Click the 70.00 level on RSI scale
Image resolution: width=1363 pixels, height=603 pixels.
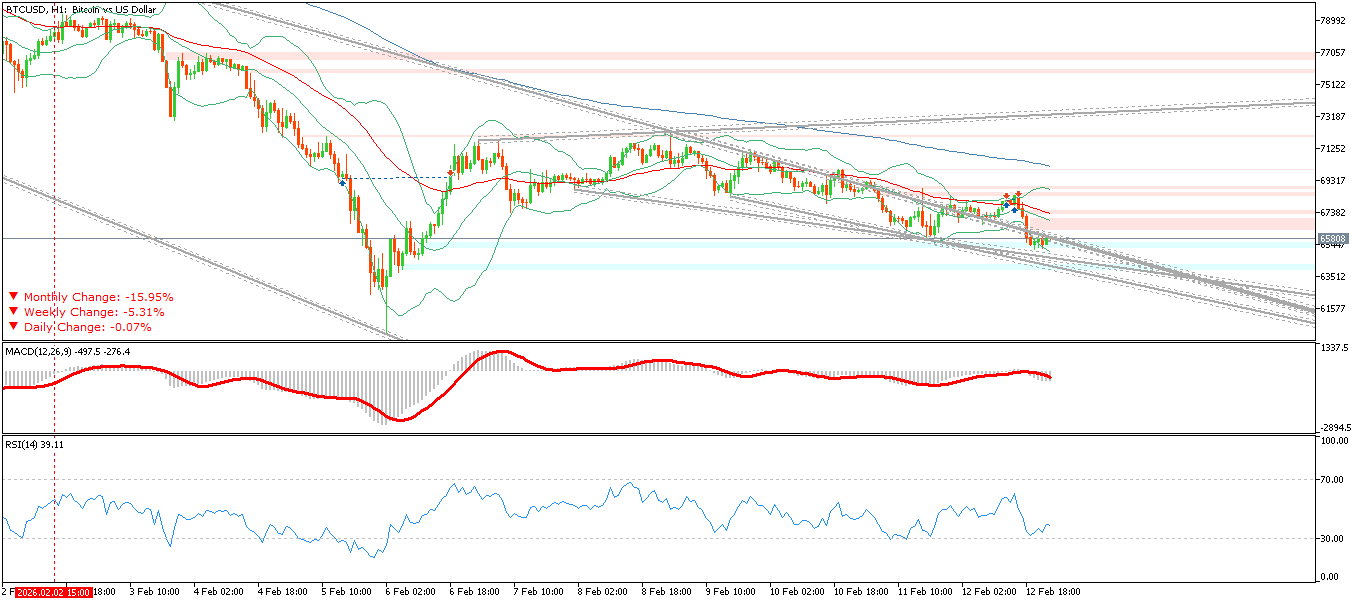(x=1333, y=480)
